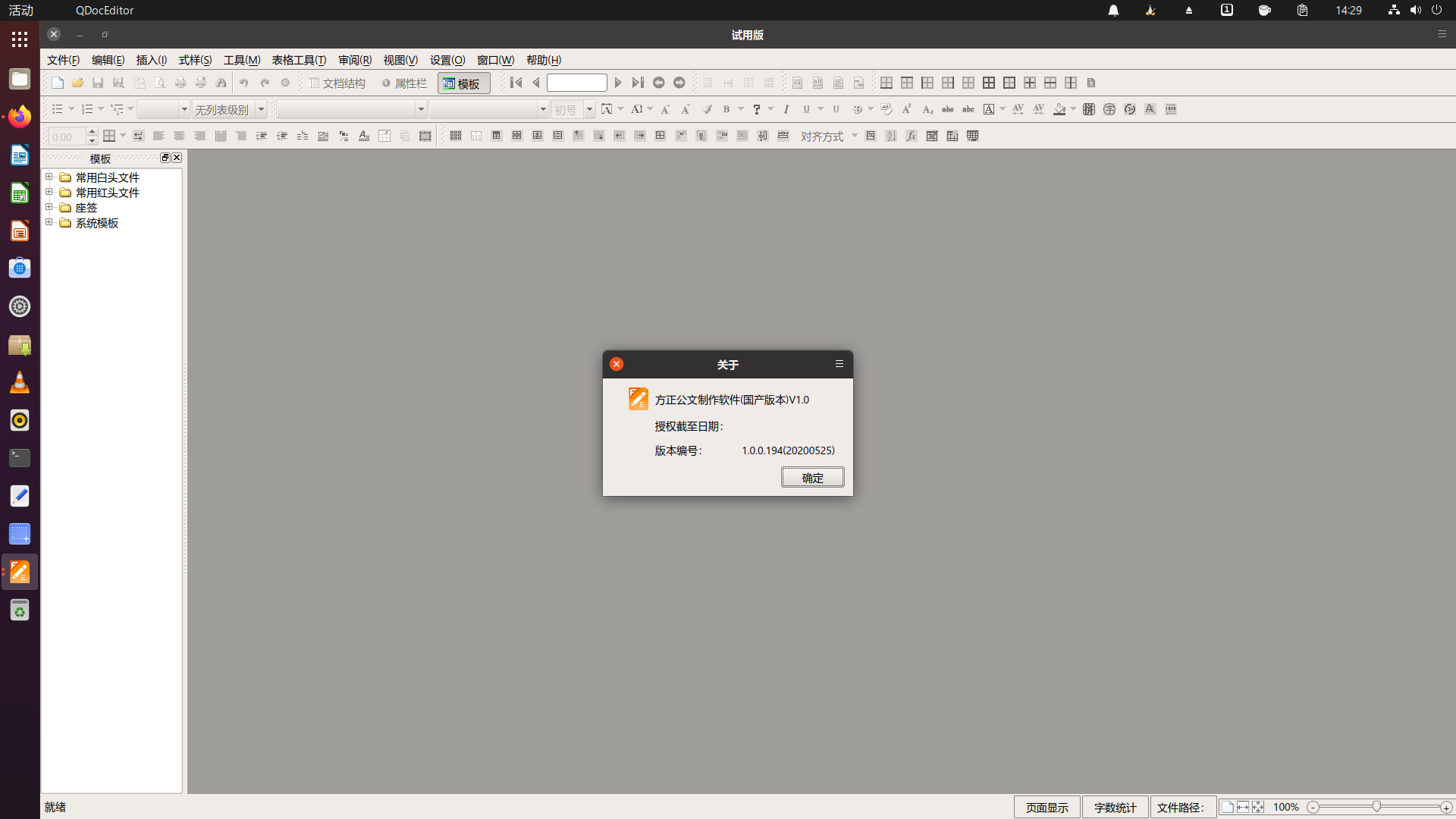Viewport: 1456px width, 819px height.
Task: Click the navigate back round arrow
Action: 659,83
